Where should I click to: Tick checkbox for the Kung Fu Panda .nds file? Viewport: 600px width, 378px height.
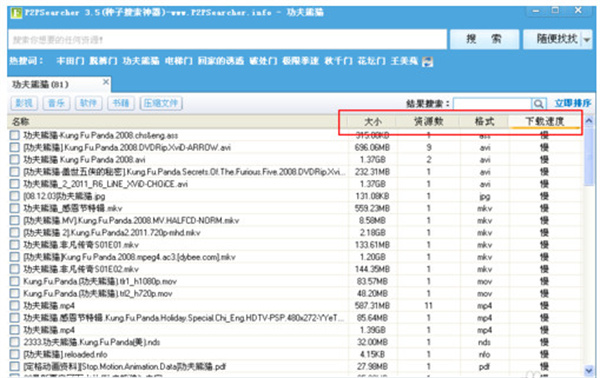(x=15, y=342)
